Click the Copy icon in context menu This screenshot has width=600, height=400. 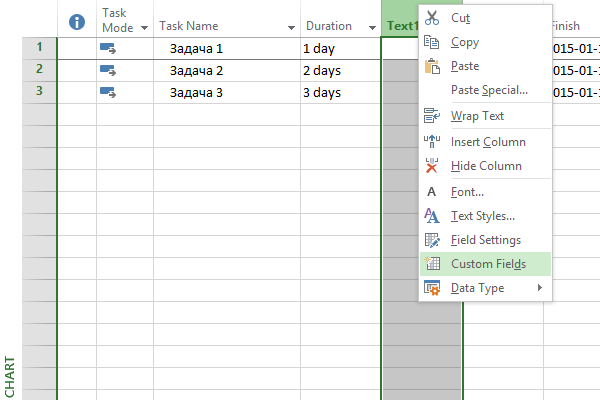tap(432, 42)
